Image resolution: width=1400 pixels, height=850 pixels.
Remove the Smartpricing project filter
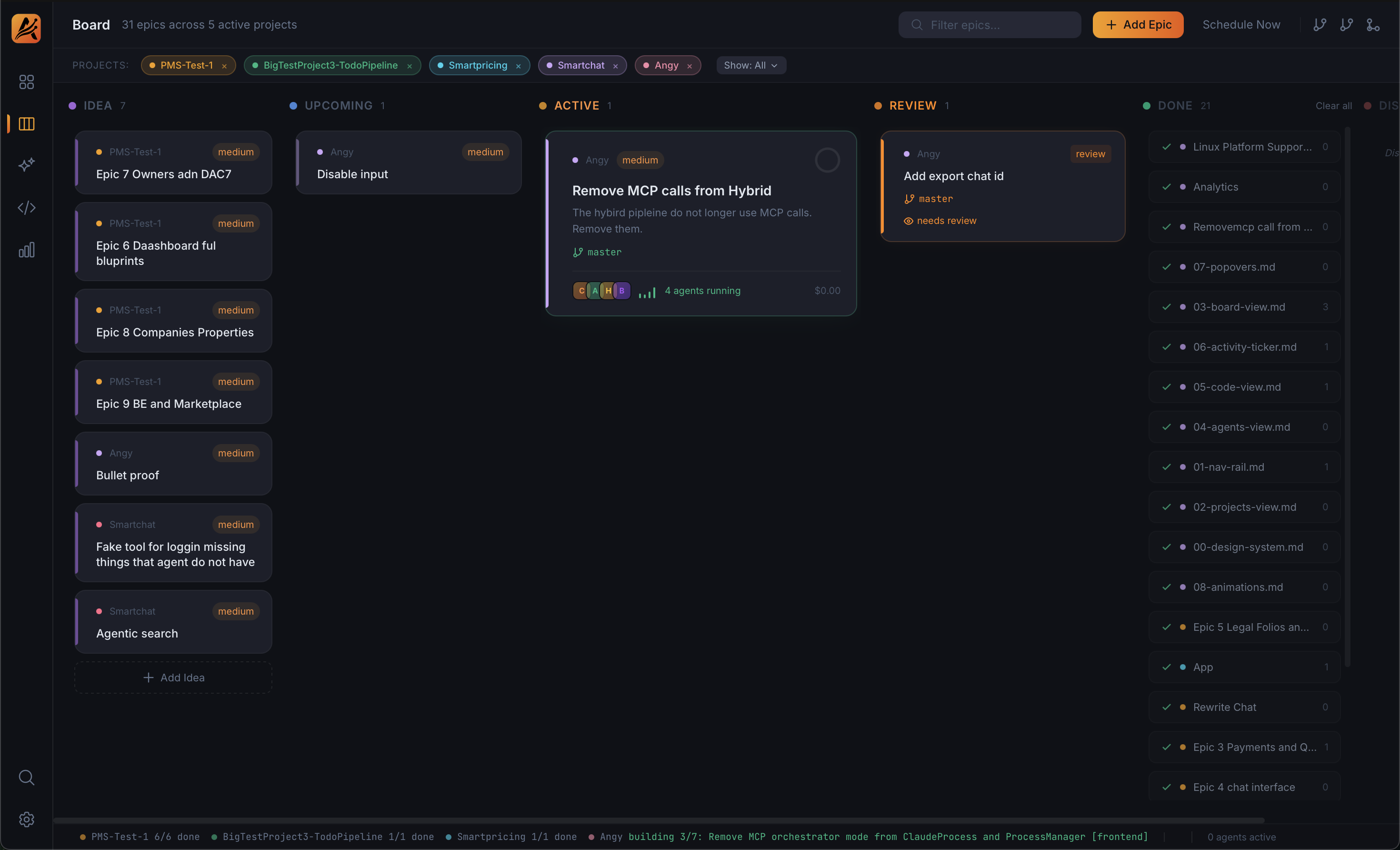tap(518, 65)
